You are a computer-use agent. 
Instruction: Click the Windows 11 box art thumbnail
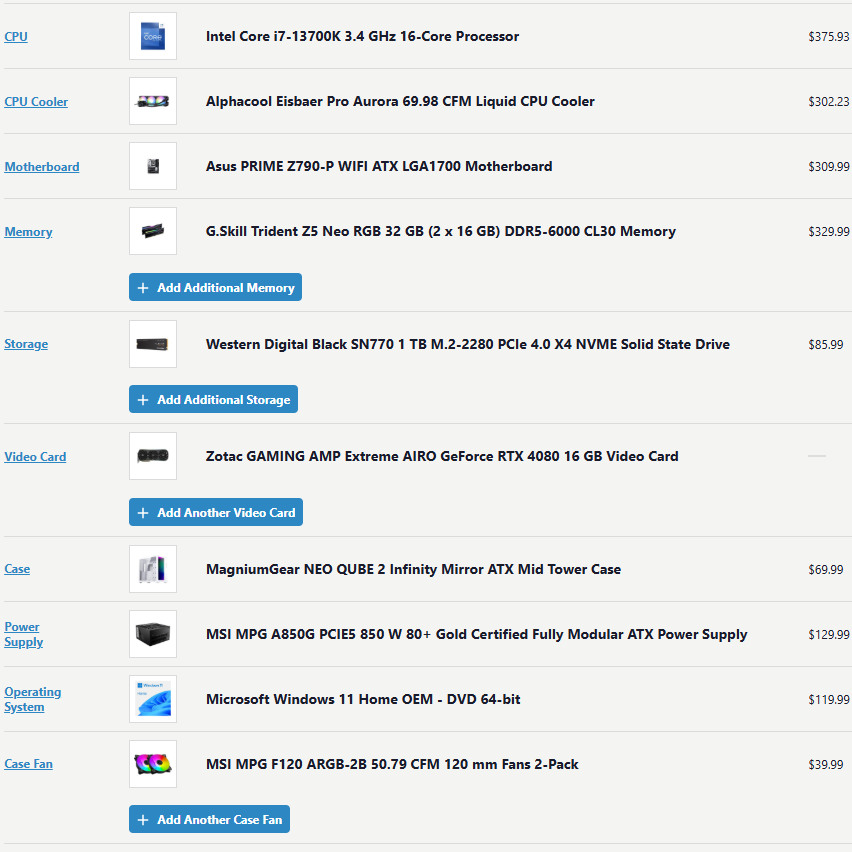(152, 699)
